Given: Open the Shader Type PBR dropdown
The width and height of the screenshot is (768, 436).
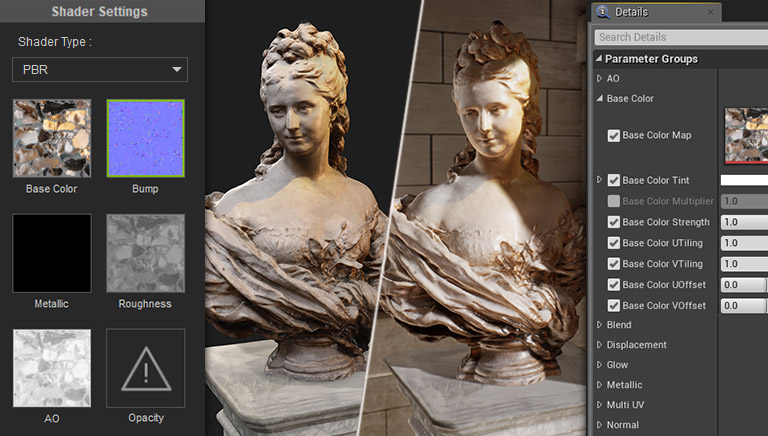Looking at the screenshot, I should [99, 69].
